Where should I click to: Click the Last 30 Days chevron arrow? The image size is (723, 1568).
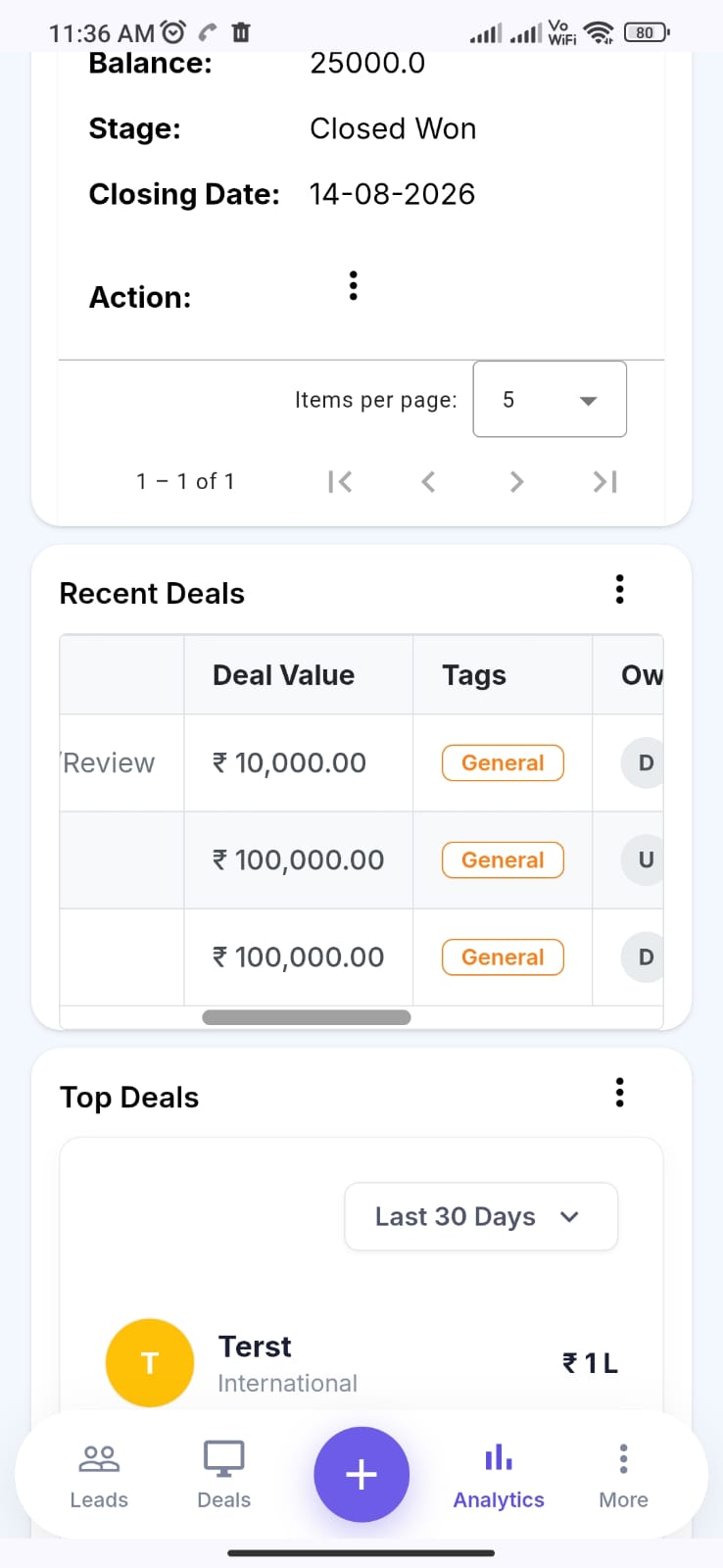coord(569,1216)
